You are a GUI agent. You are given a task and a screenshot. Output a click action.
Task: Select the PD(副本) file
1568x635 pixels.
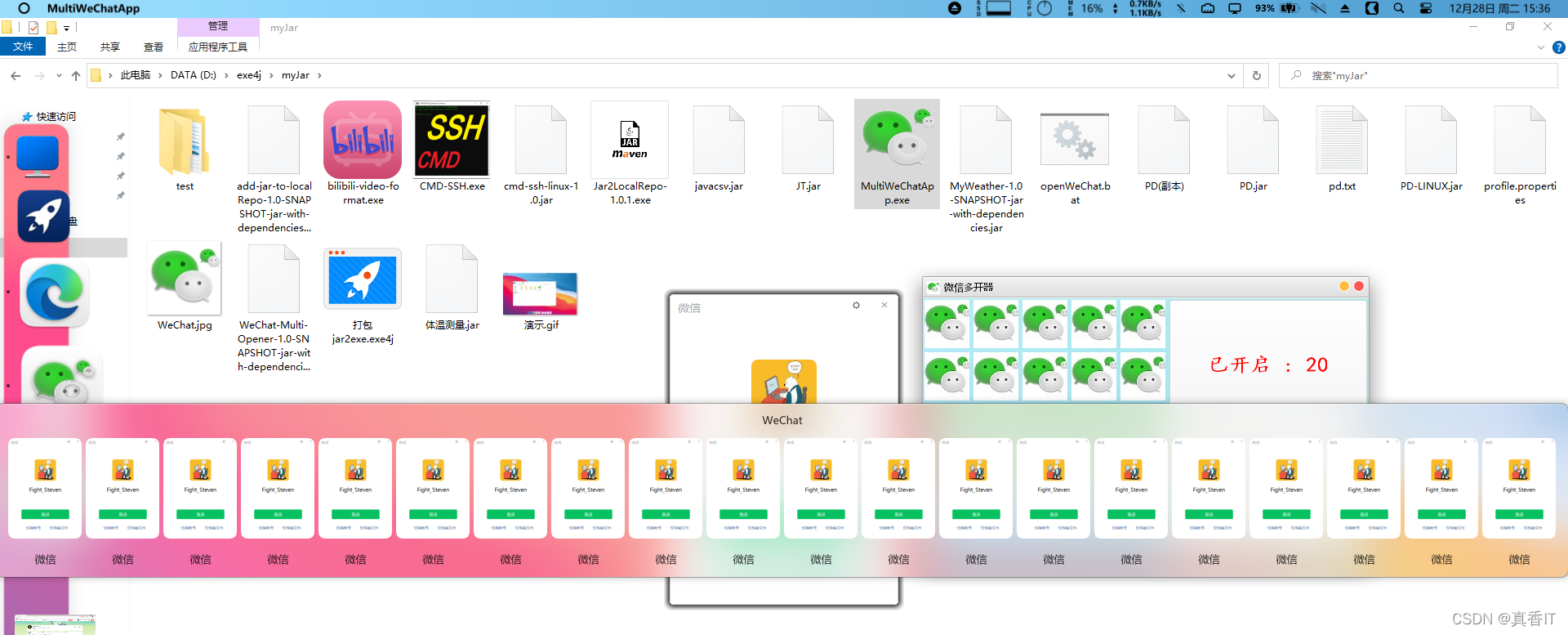click(1164, 140)
